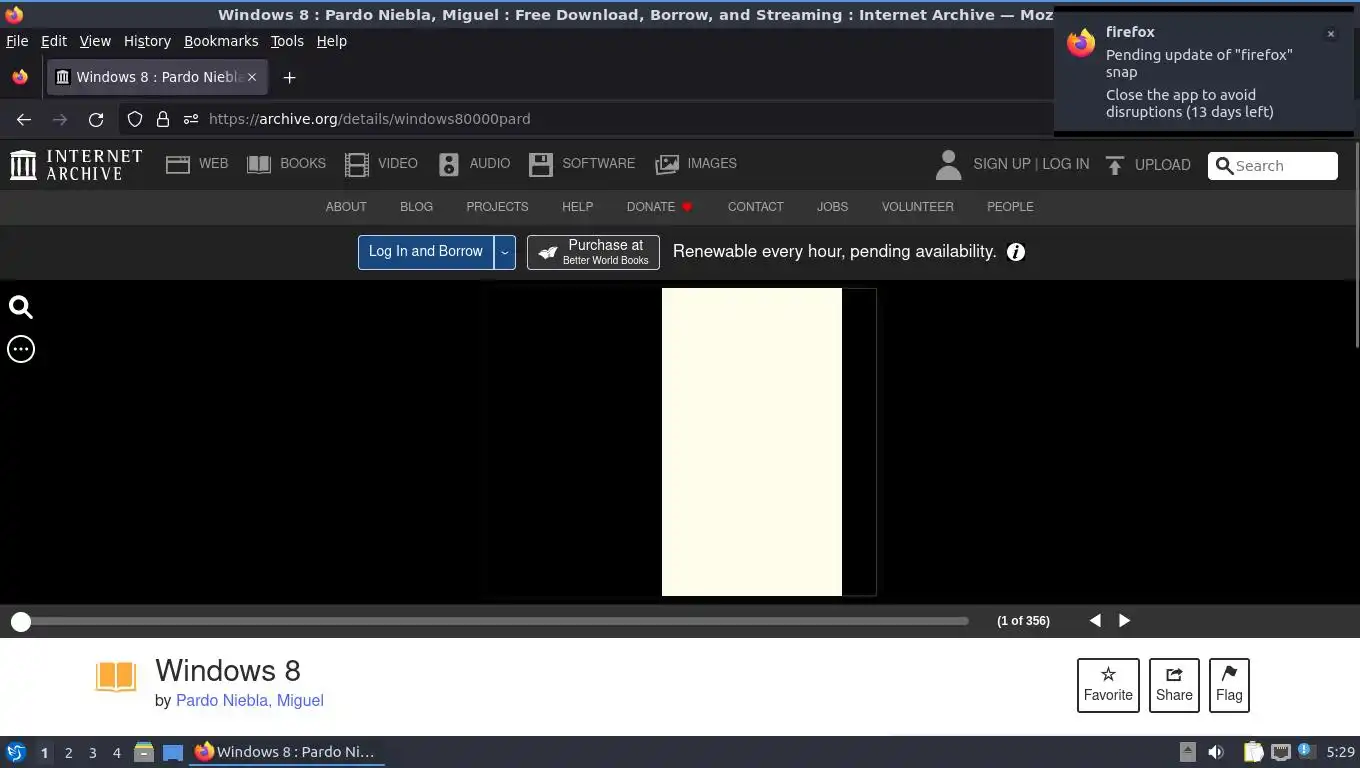1360x768 pixels.
Task: Close the Windows 8 tab
Action: coord(252,77)
